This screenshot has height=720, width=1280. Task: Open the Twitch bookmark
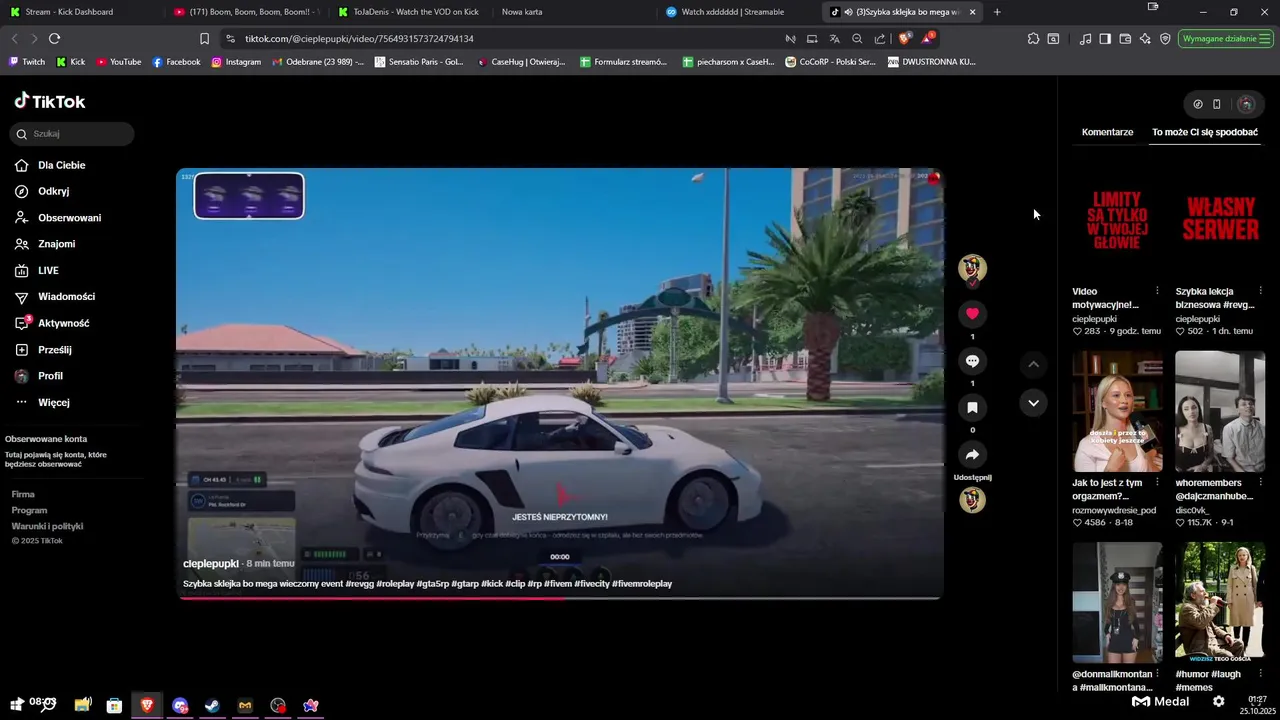(26, 62)
